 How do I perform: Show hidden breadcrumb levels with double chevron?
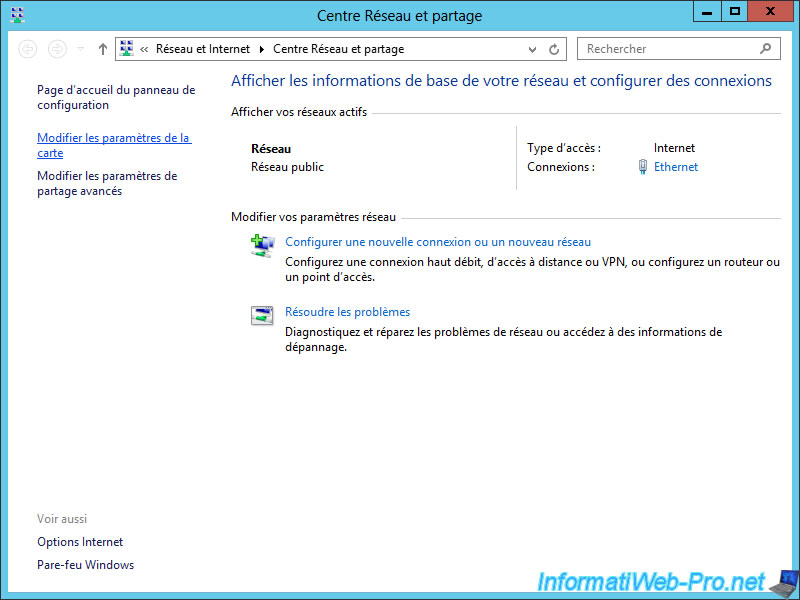(144, 49)
